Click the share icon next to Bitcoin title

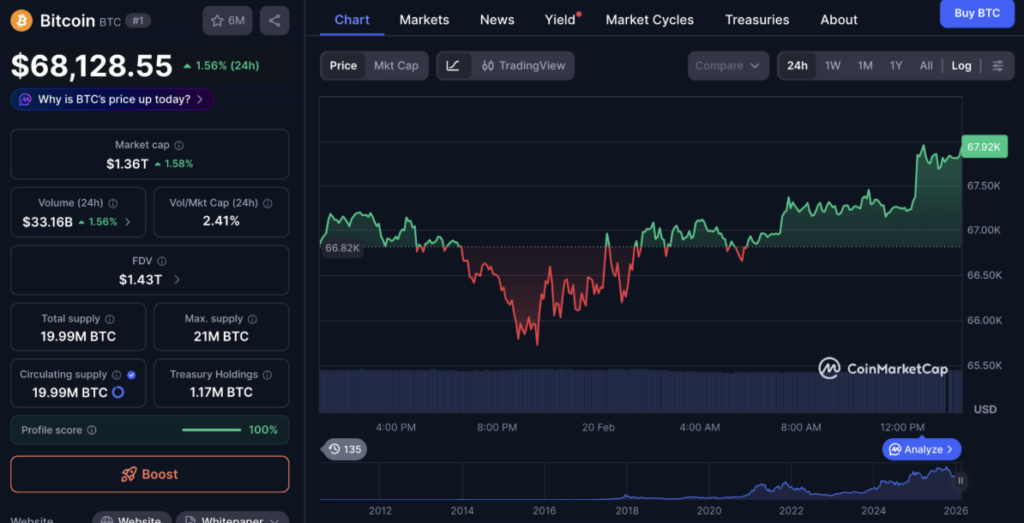click(x=274, y=20)
